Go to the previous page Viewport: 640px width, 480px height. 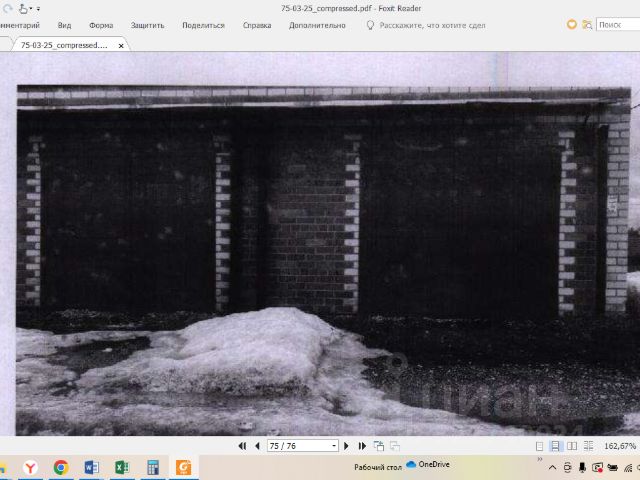point(257,446)
